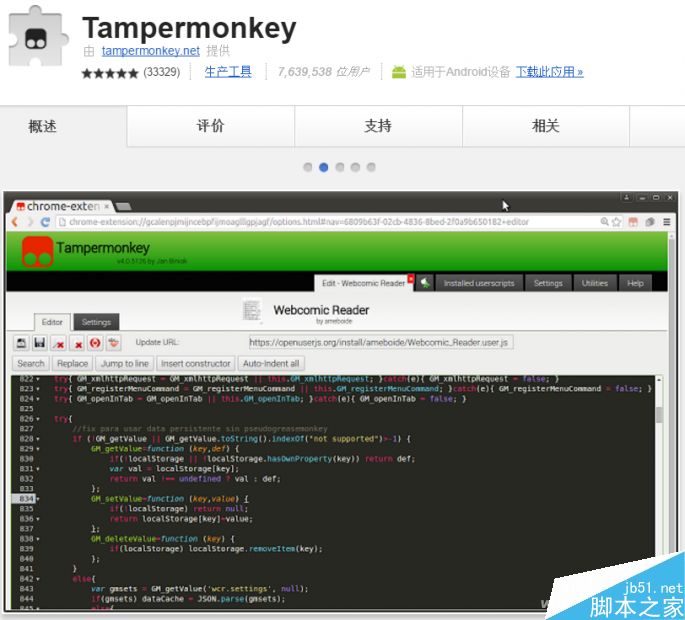The width and height of the screenshot is (685, 620).
Task: Select the first carousel dot
Action: [308, 167]
